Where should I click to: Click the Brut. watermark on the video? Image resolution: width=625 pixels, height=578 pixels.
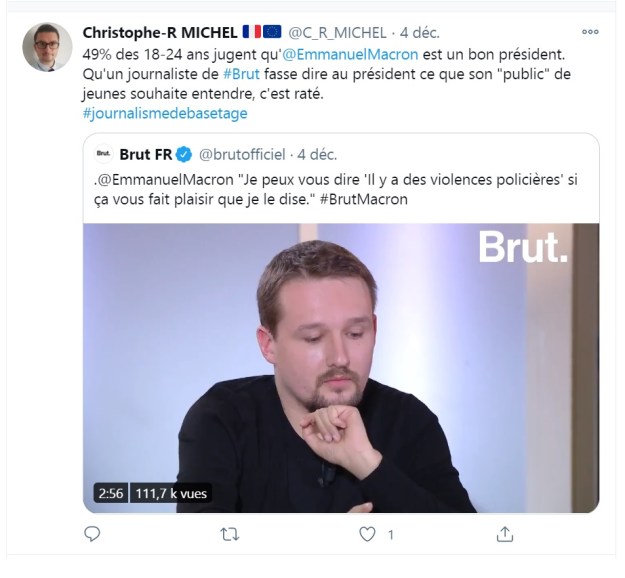point(523,247)
